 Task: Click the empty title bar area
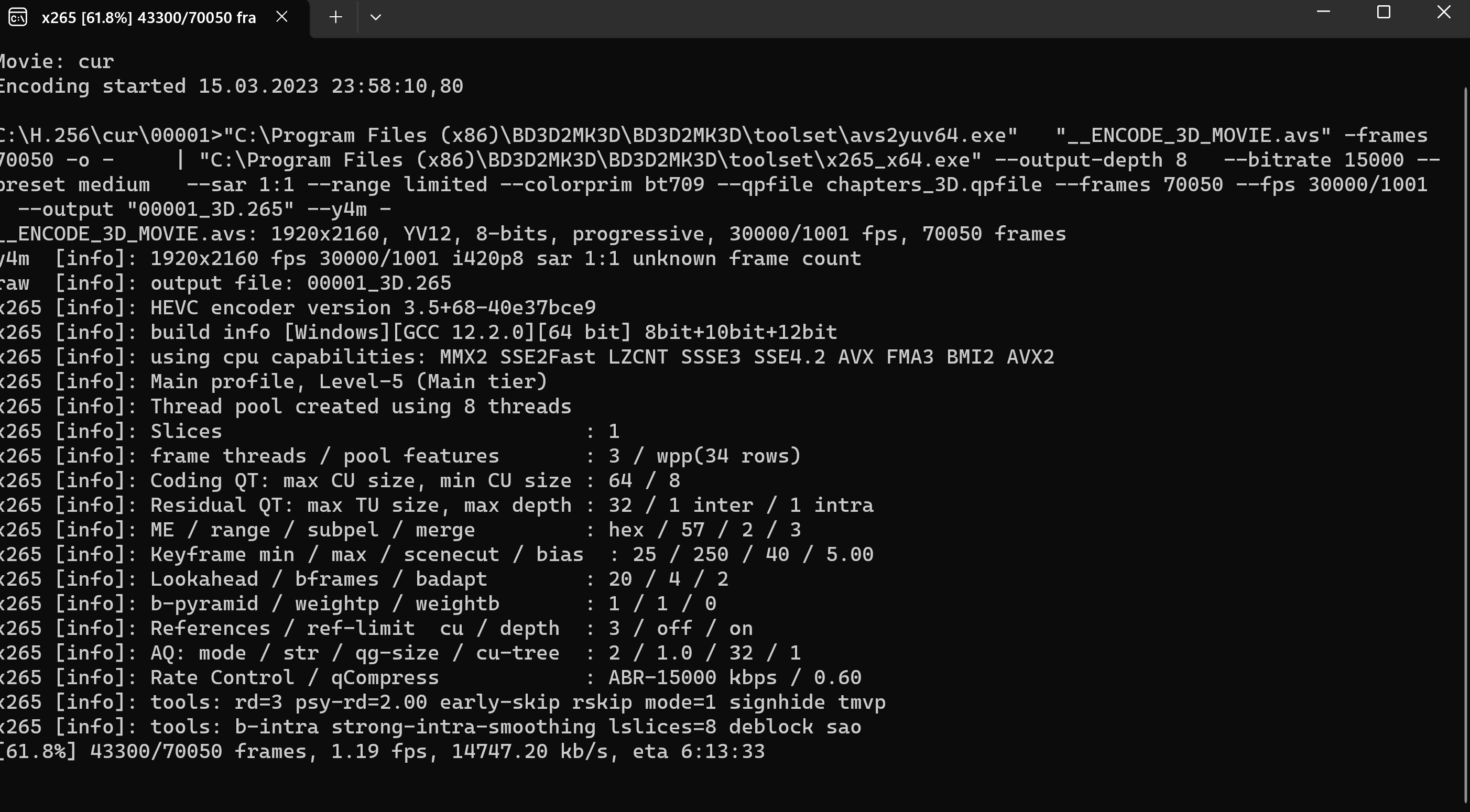(799, 17)
